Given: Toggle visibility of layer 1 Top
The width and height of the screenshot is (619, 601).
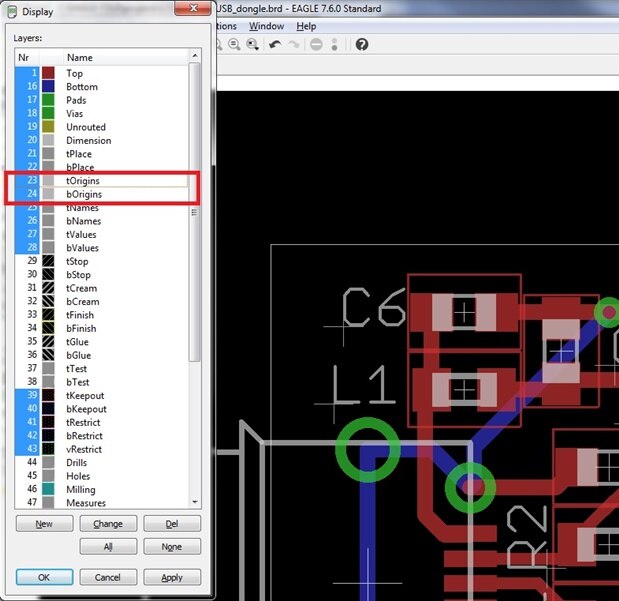Looking at the screenshot, I should tap(27, 73).
